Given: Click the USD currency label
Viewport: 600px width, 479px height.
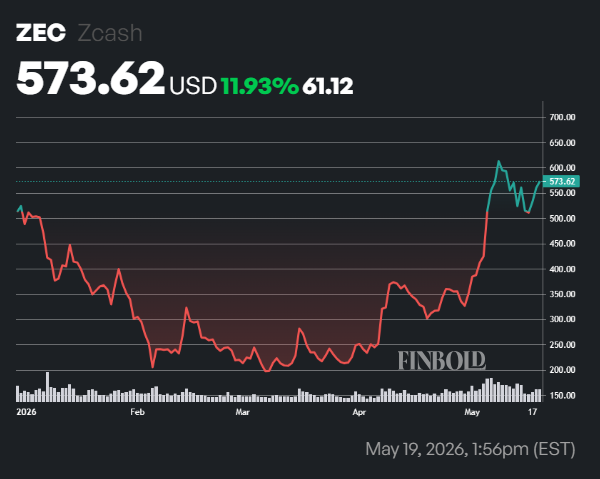Looking at the screenshot, I should pos(193,86).
